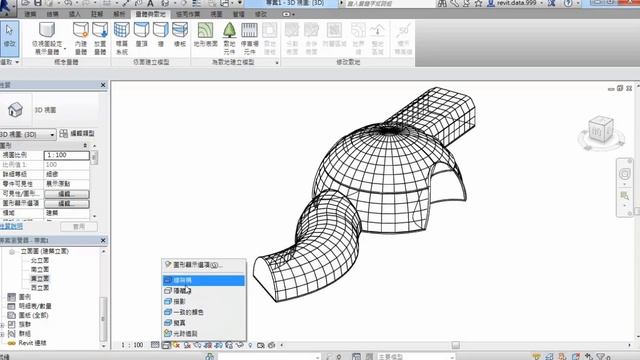Toggle Show Crop Region on view control bar
Image resolution: width=640 pixels, height=360 pixels.
coord(218,345)
